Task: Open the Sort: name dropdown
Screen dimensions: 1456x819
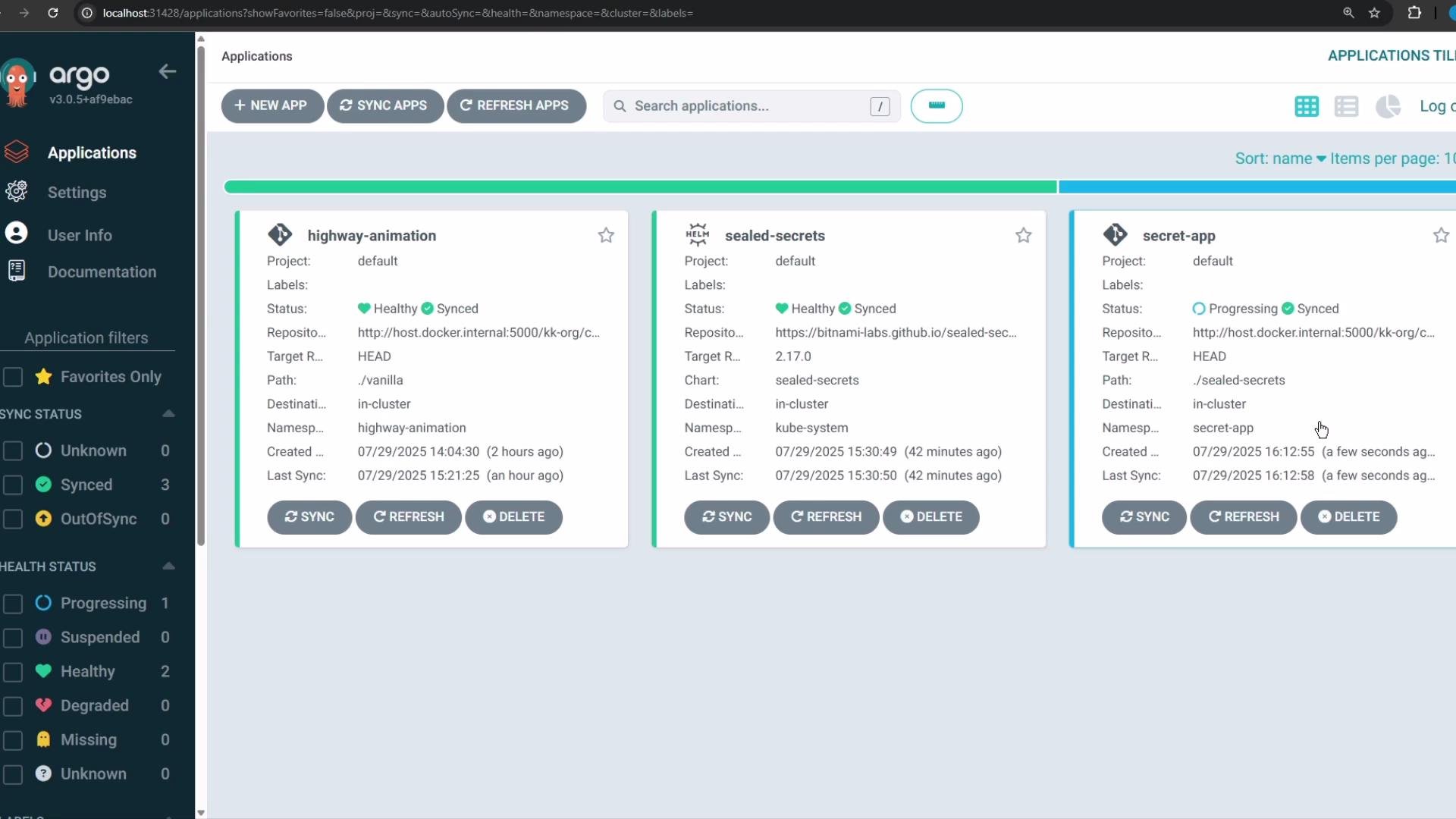Action: [x=1280, y=158]
